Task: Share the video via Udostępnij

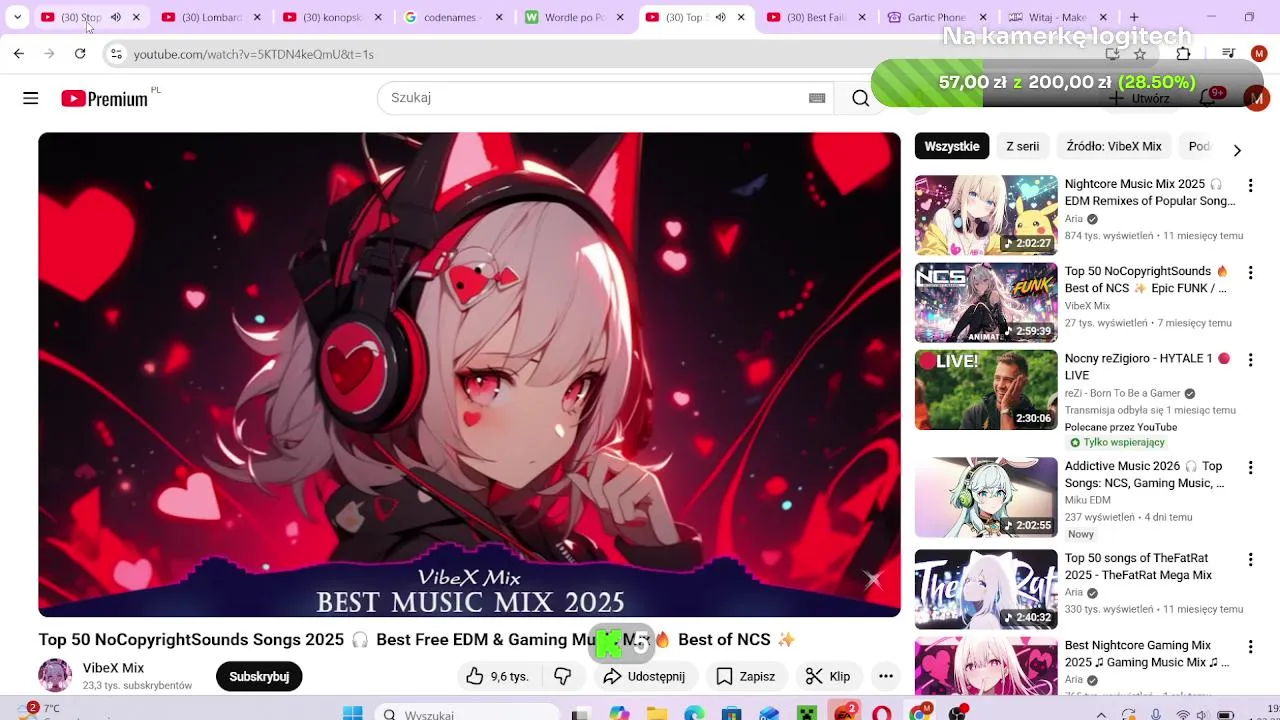Action: pos(644,677)
